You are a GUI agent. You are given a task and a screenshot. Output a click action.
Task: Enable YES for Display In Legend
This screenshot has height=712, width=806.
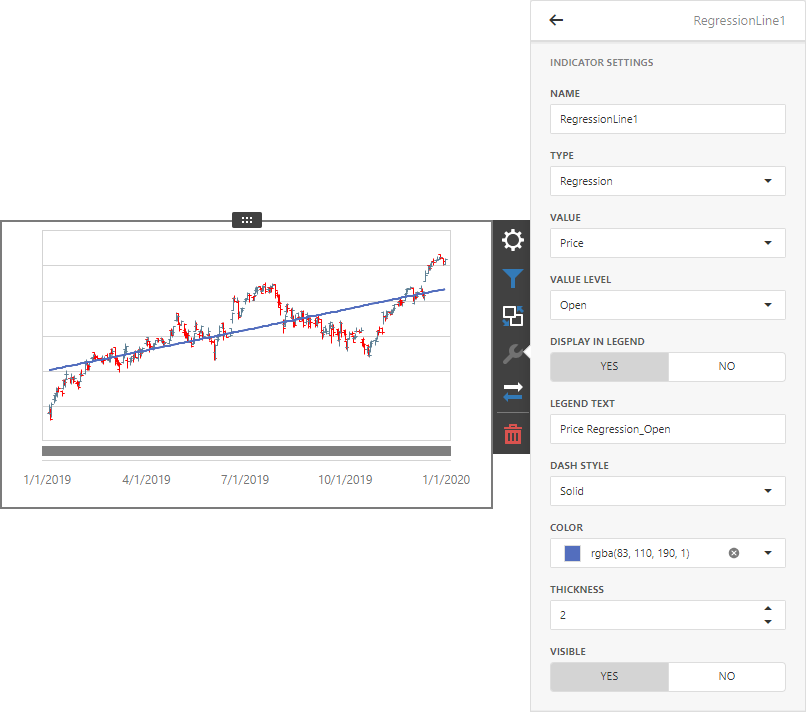(609, 367)
